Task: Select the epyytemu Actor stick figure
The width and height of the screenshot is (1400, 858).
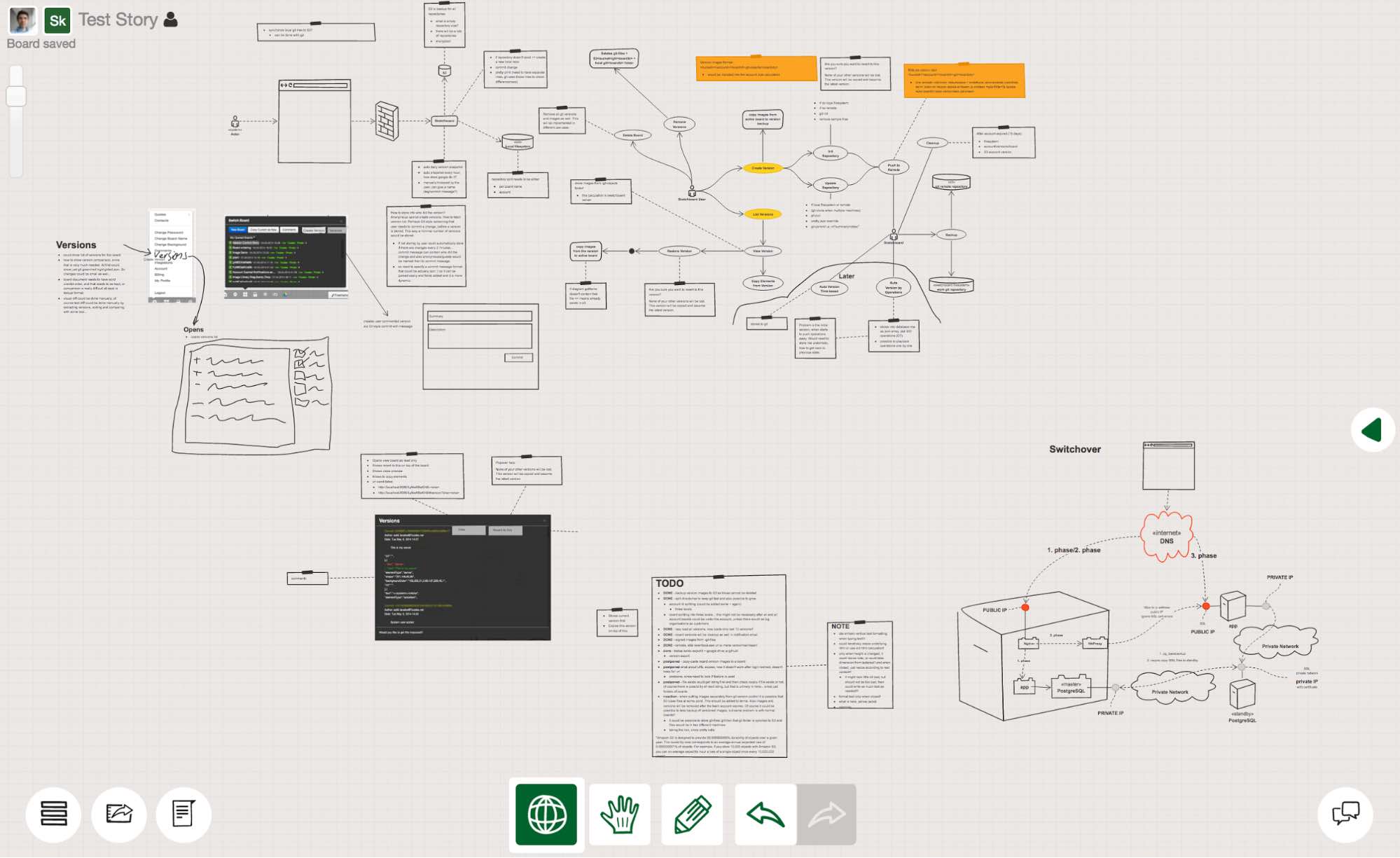Action: click(x=235, y=125)
